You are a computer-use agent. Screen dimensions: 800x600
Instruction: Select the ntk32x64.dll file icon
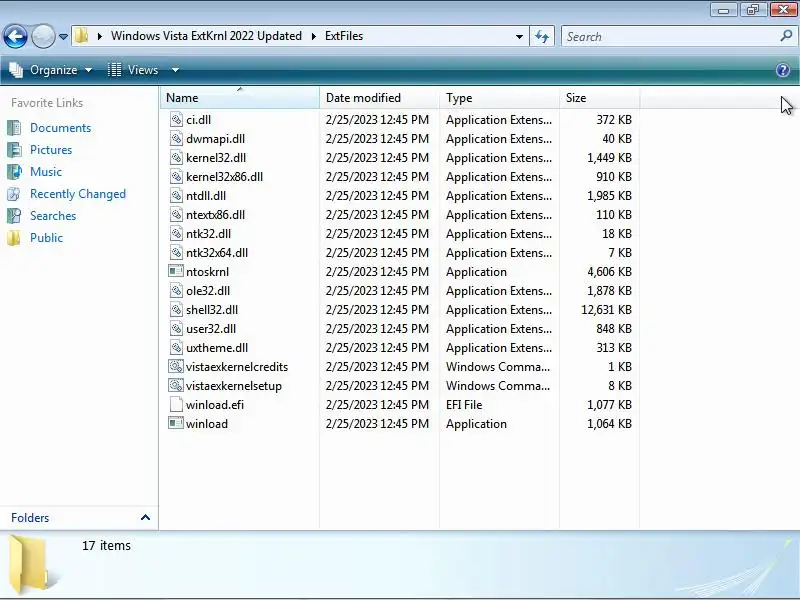pyautogui.click(x=176, y=253)
